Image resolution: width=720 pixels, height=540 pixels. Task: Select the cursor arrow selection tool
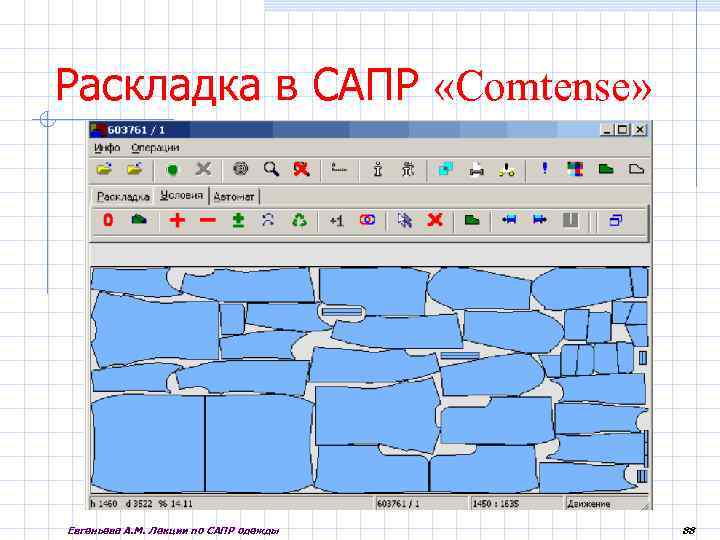pyautogui.click(x=405, y=220)
